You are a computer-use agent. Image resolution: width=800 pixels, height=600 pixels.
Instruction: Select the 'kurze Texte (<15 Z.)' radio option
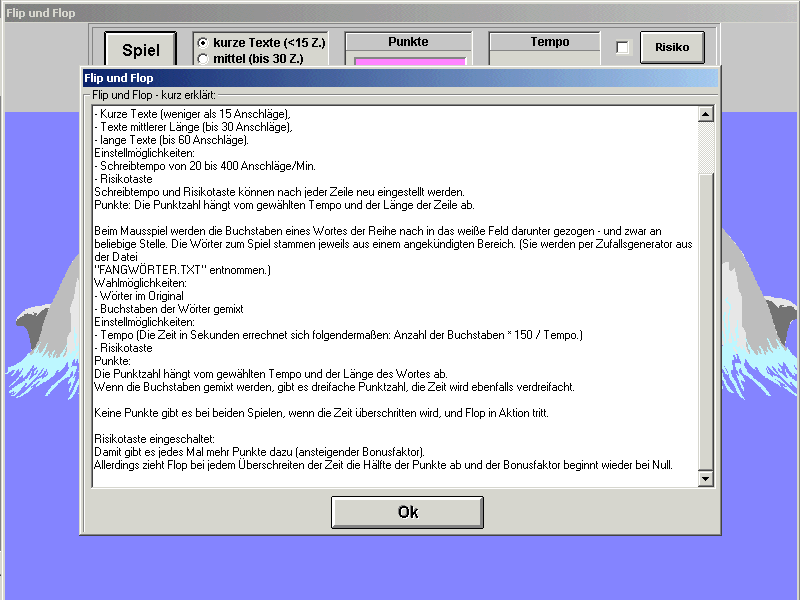[x=203, y=43]
